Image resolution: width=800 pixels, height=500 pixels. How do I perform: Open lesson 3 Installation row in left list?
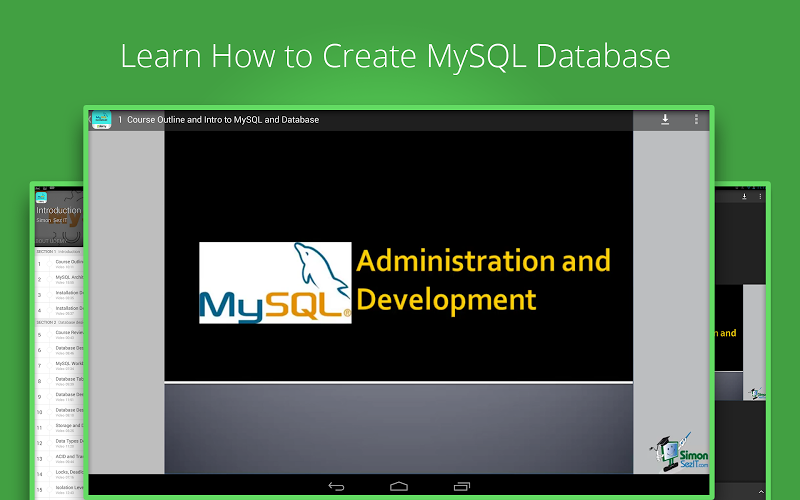tap(59, 295)
